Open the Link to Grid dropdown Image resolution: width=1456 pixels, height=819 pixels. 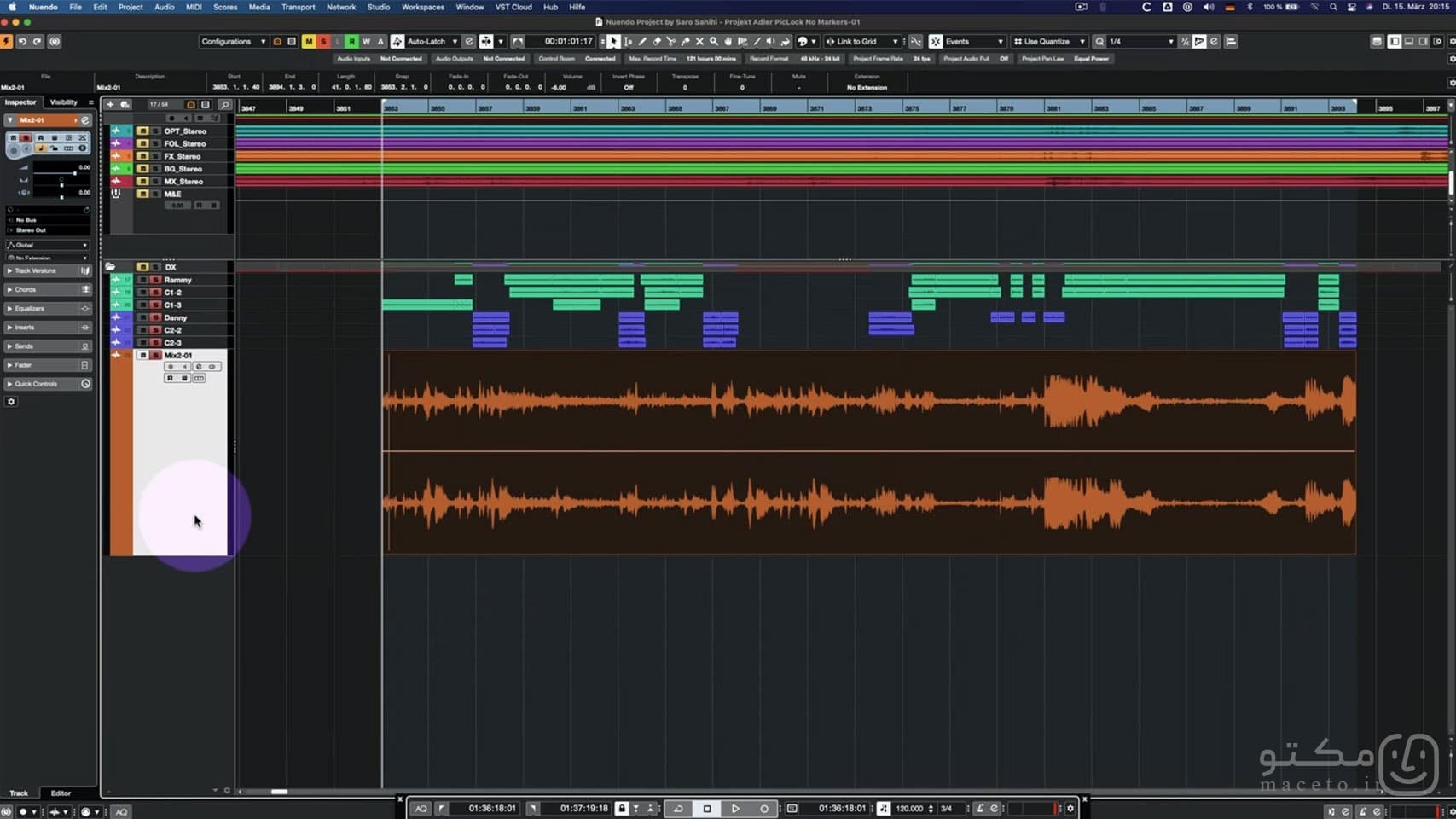coord(863,41)
